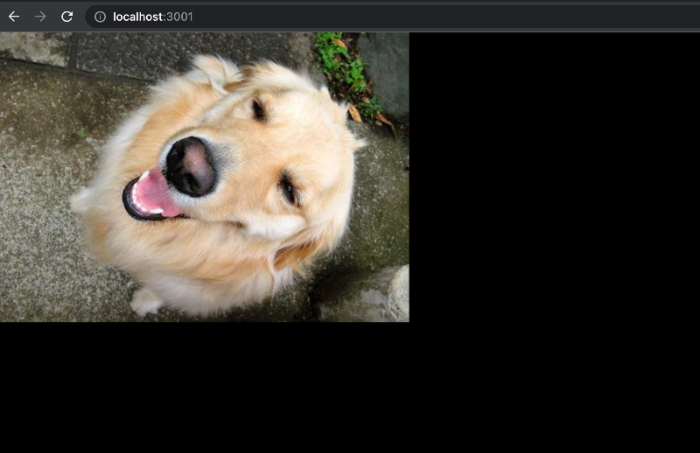Click the browser back arrow
The width and height of the screenshot is (700, 453).
pyautogui.click(x=14, y=17)
